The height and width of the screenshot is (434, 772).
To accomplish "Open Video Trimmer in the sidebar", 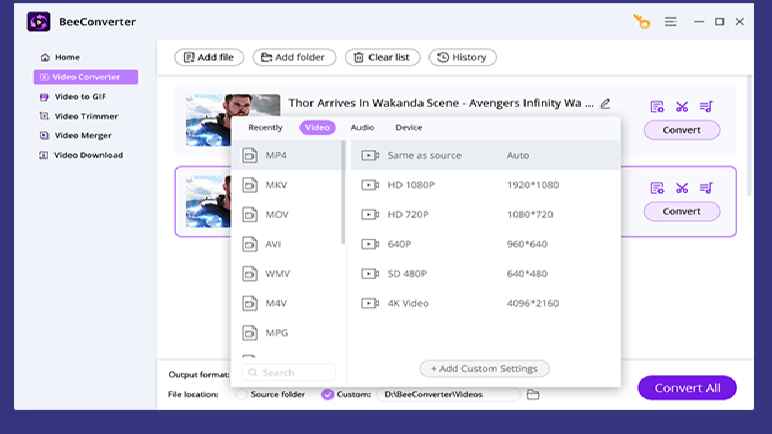I will click(86, 116).
